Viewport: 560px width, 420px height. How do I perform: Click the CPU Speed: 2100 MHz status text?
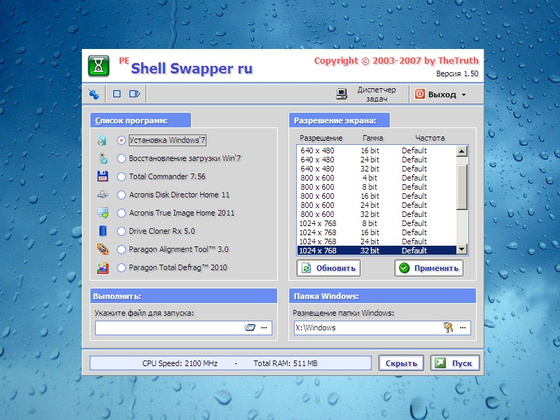click(180, 364)
